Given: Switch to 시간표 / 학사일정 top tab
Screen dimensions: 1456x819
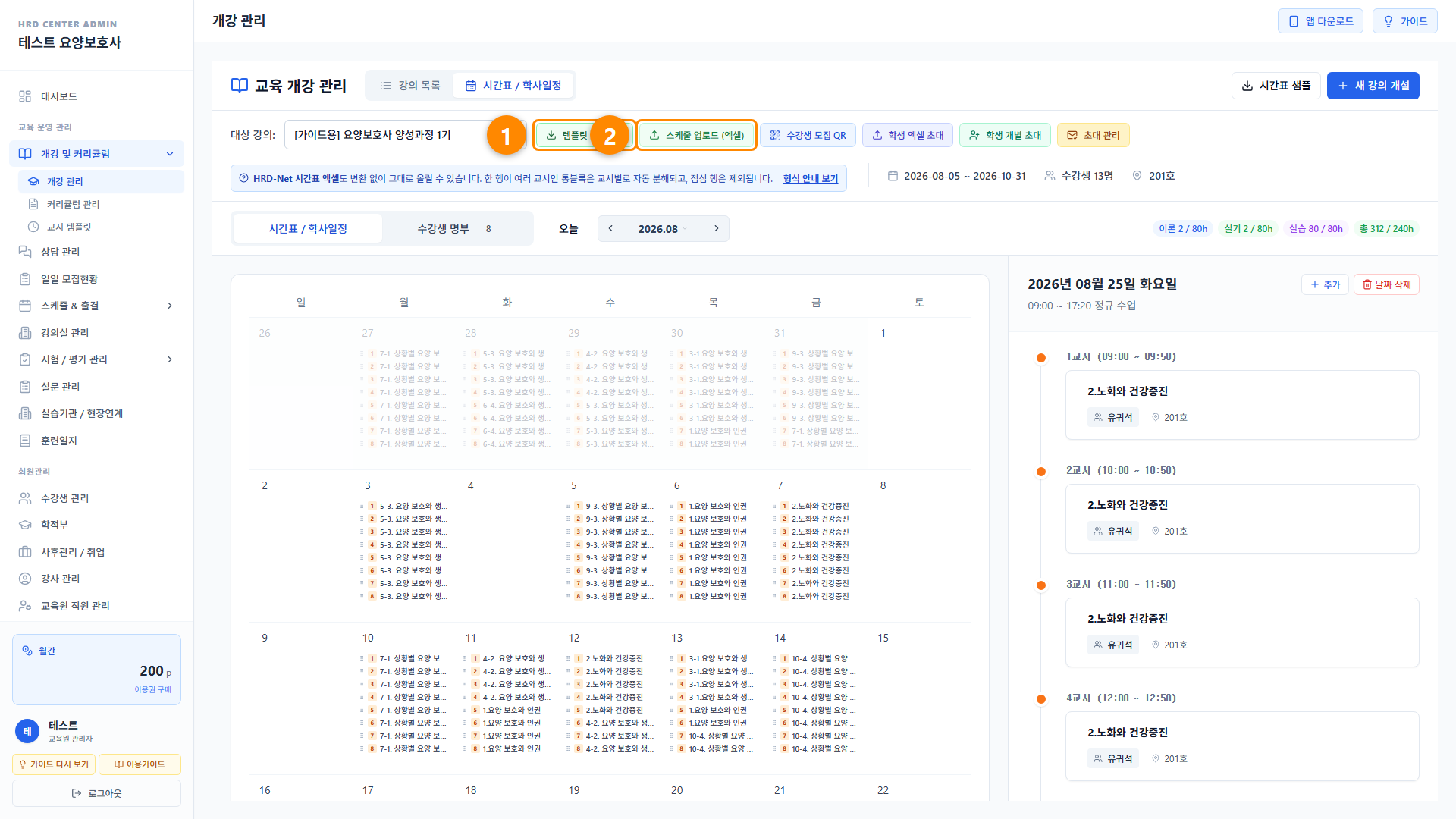Looking at the screenshot, I should 513,86.
